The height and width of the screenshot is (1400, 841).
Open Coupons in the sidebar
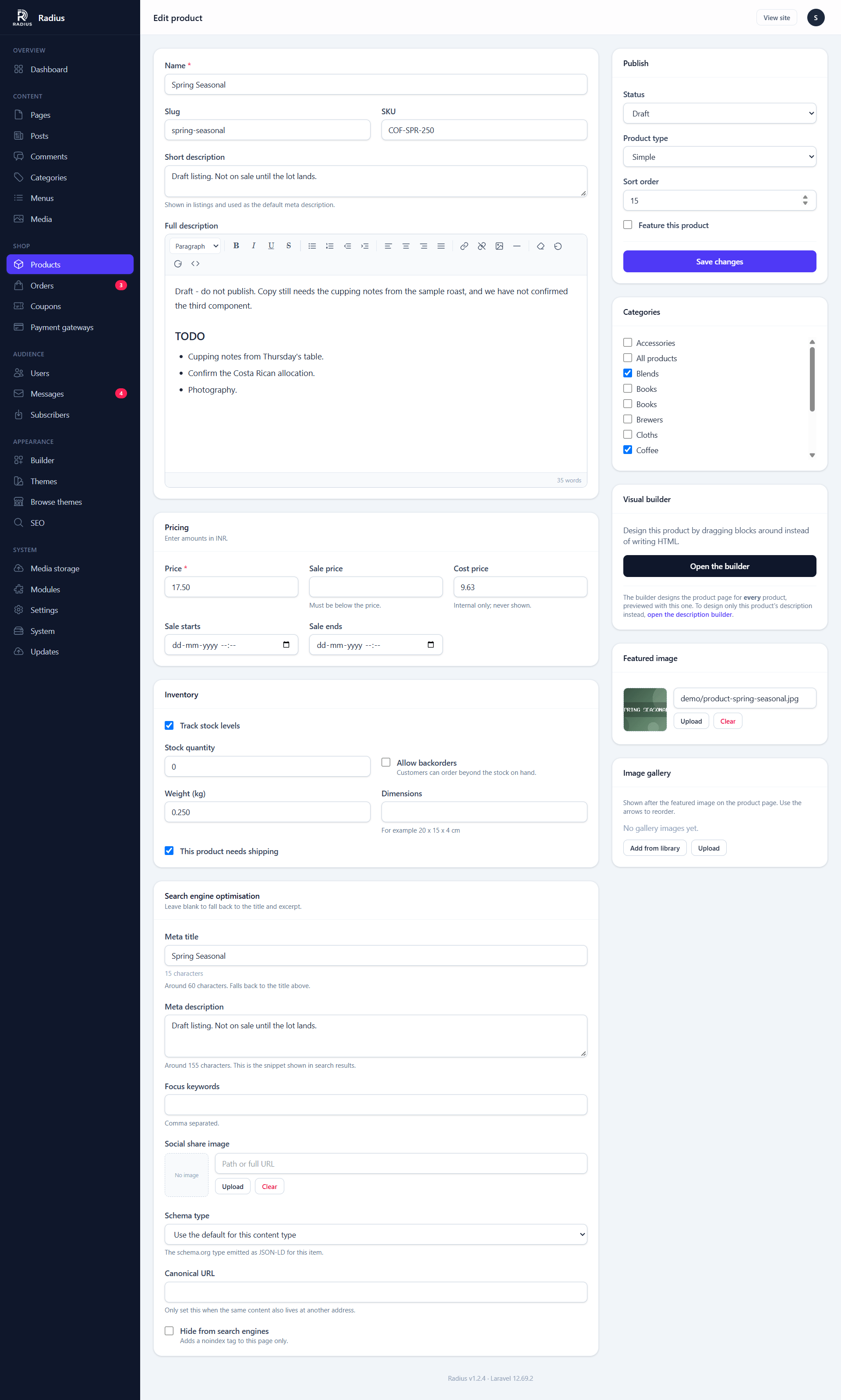(70, 306)
